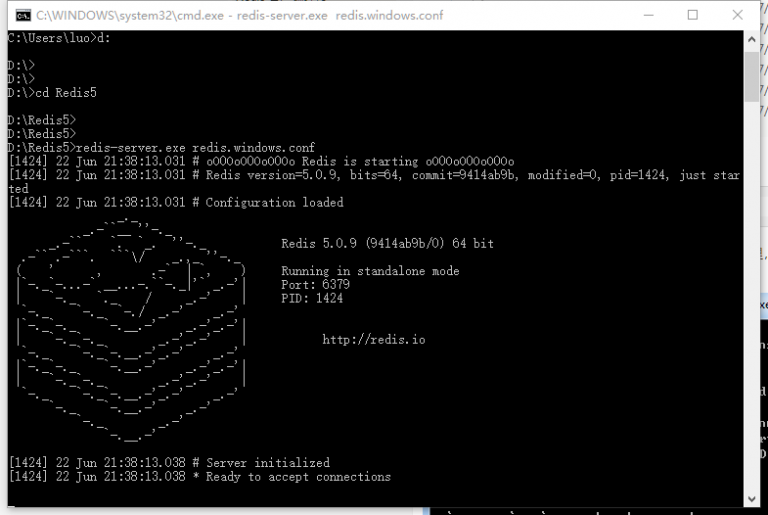Click the scrollbar up arrow
Screen dimensions: 768x515
click(751, 39)
